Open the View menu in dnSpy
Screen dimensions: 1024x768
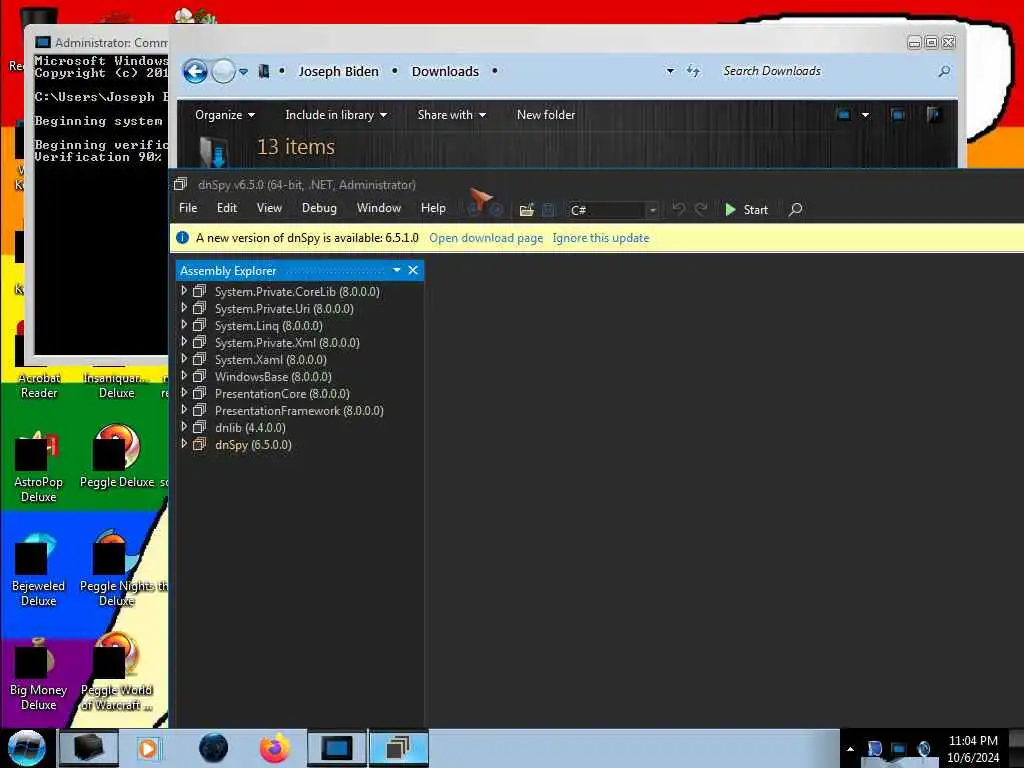[x=269, y=208]
